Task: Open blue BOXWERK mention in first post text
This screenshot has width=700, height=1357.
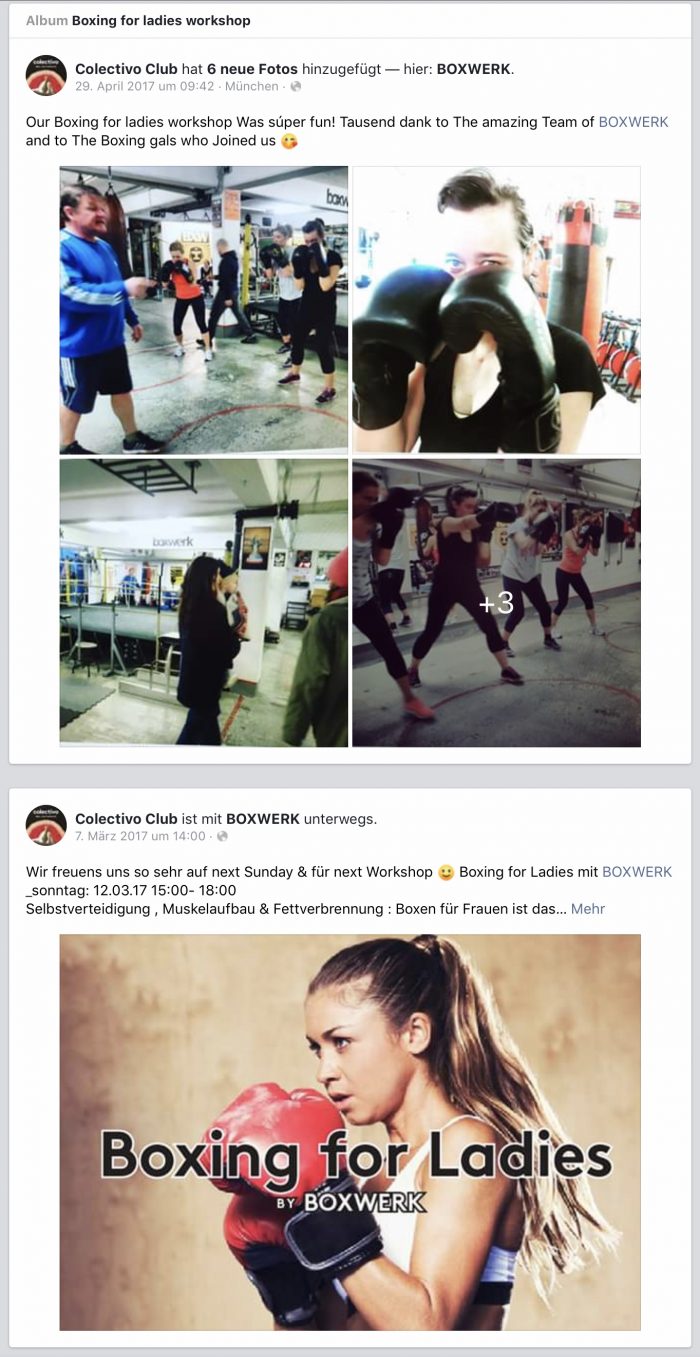Action: 635,122
